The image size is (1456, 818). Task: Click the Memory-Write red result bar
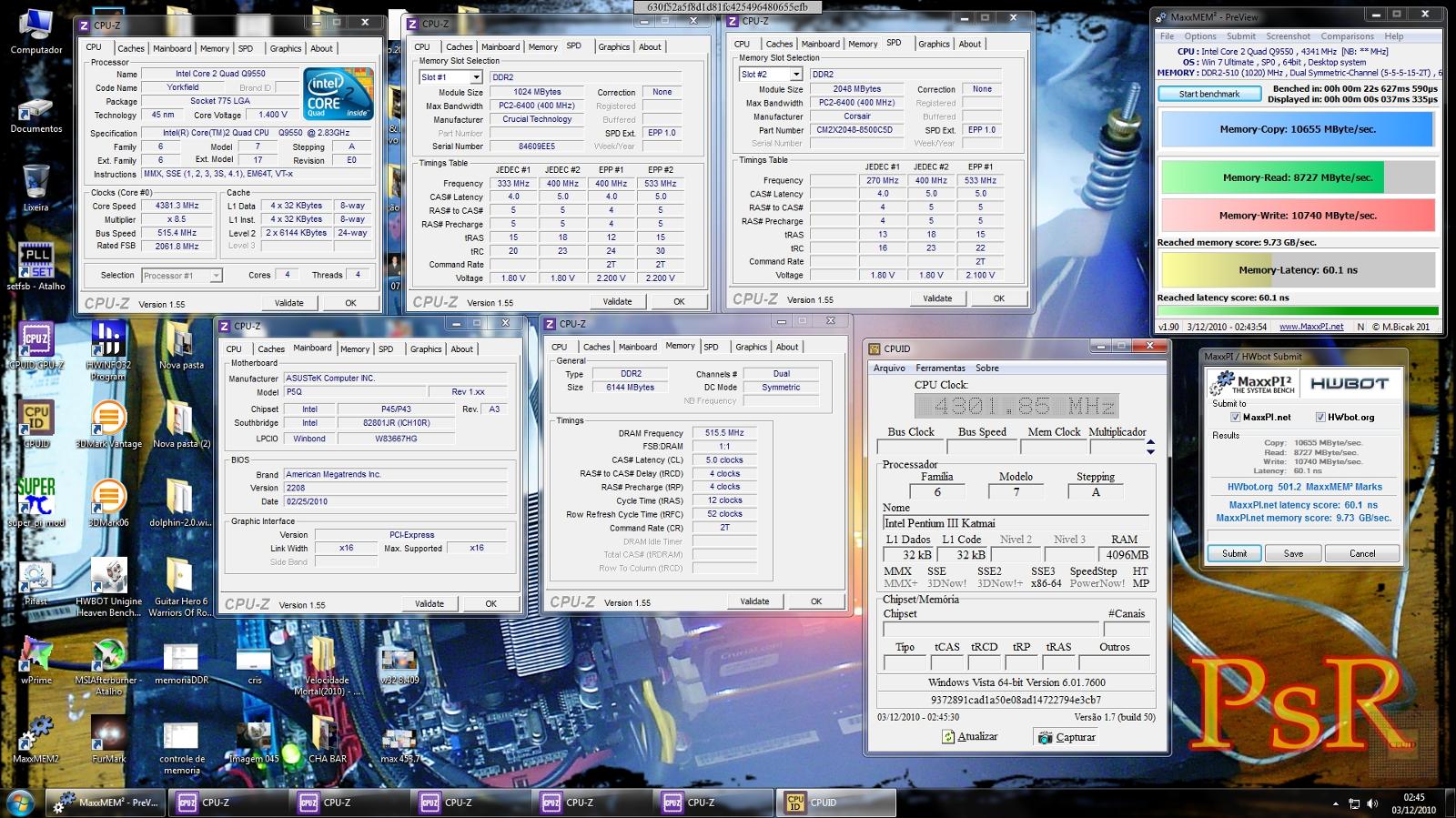click(1297, 216)
